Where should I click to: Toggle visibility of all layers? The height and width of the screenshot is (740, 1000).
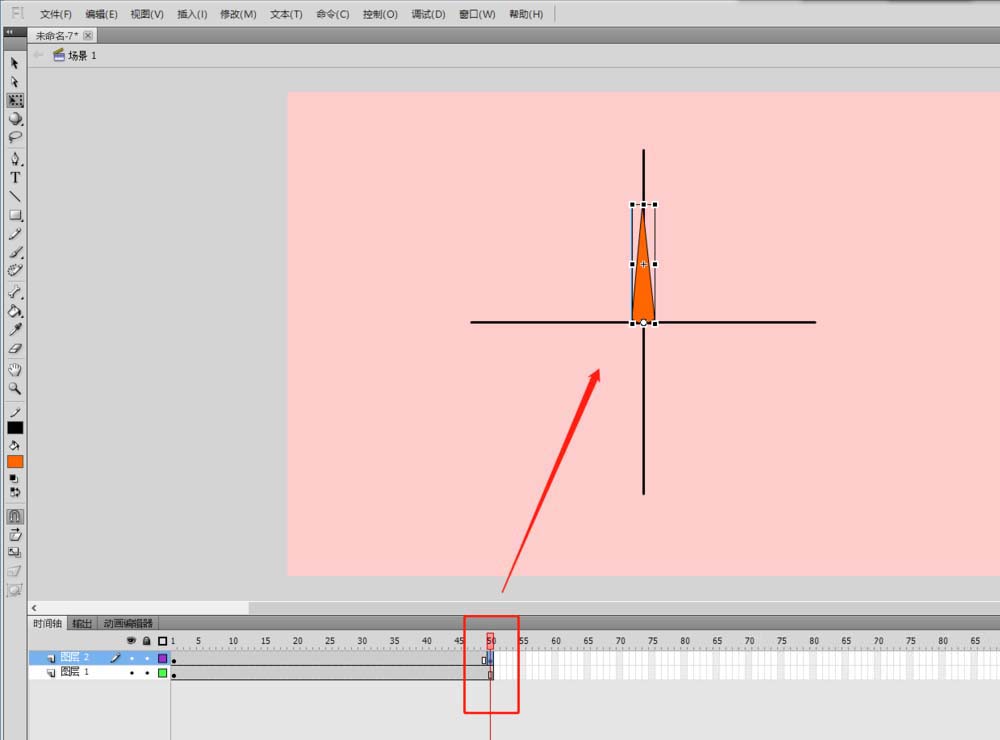[131, 641]
